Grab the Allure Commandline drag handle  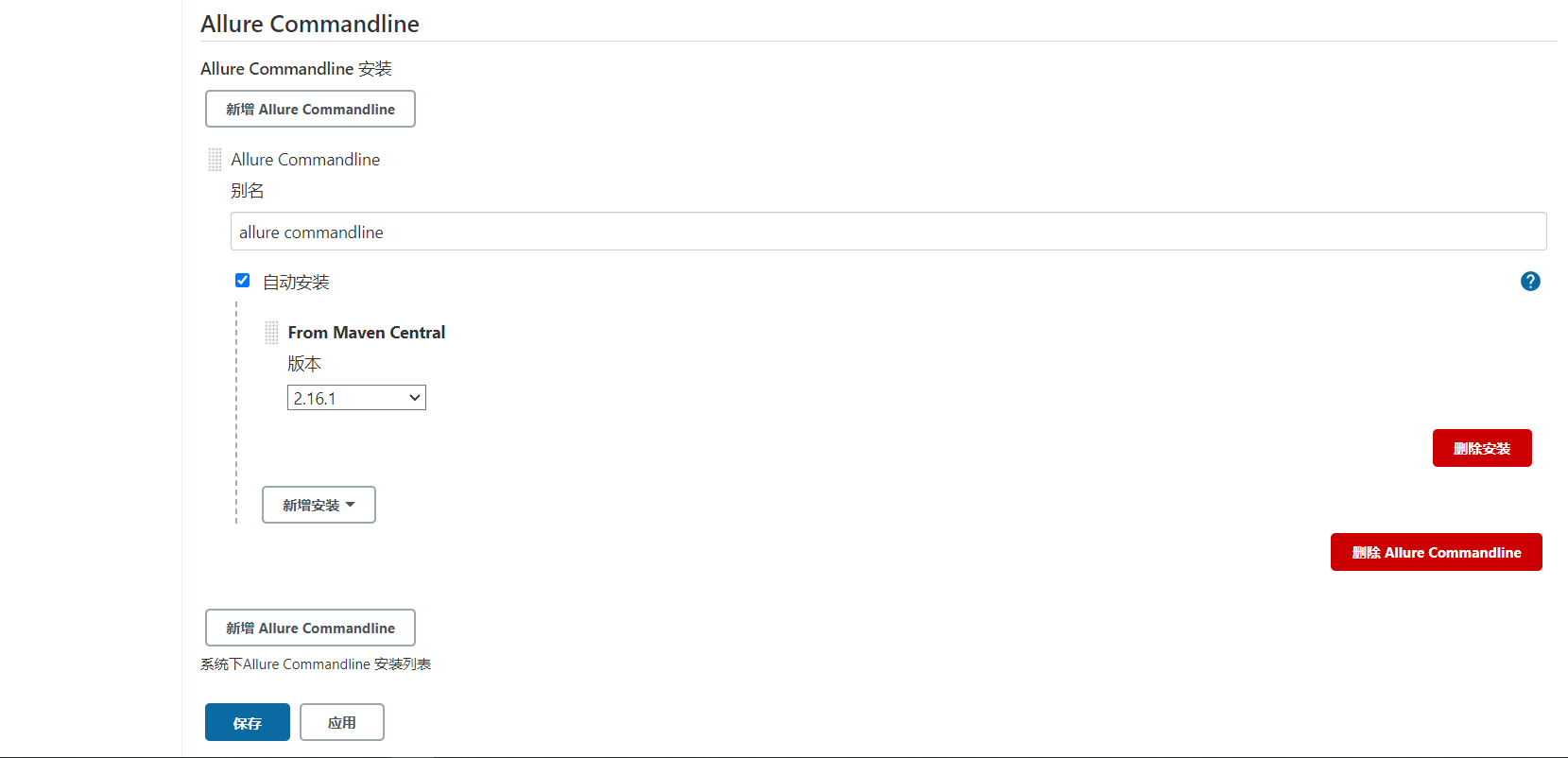coord(215,160)
